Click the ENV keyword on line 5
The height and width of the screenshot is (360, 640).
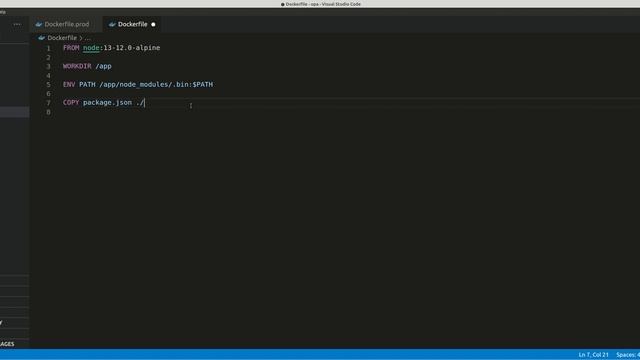tap(69, 84)
